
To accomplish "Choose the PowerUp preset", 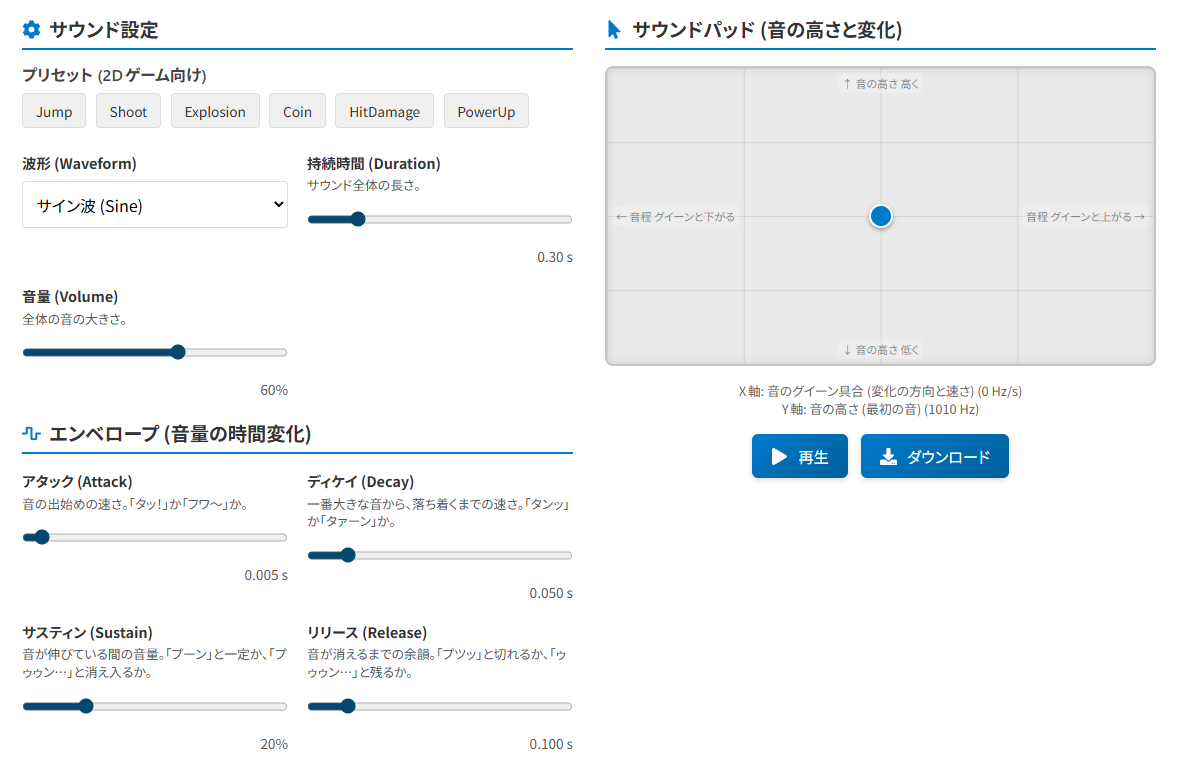I will click(x=486, y=112).
